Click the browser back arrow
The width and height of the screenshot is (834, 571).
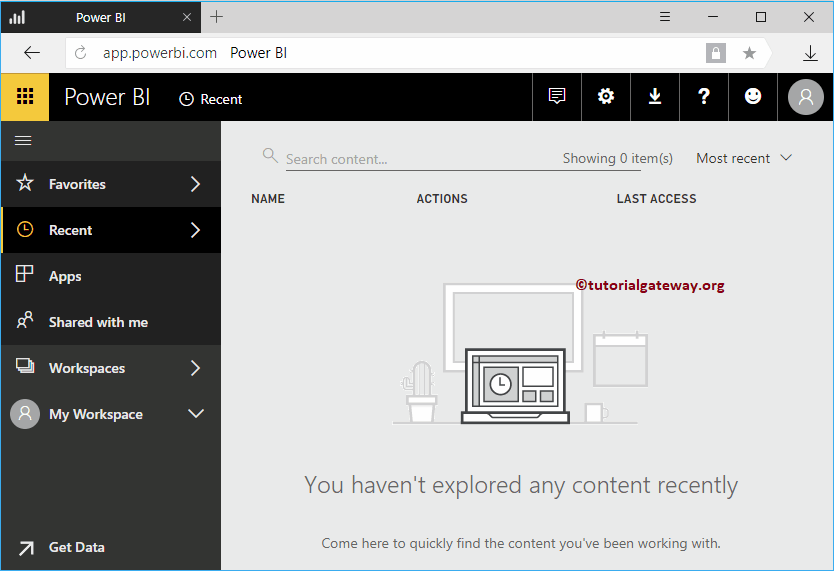tap(32, 52)
